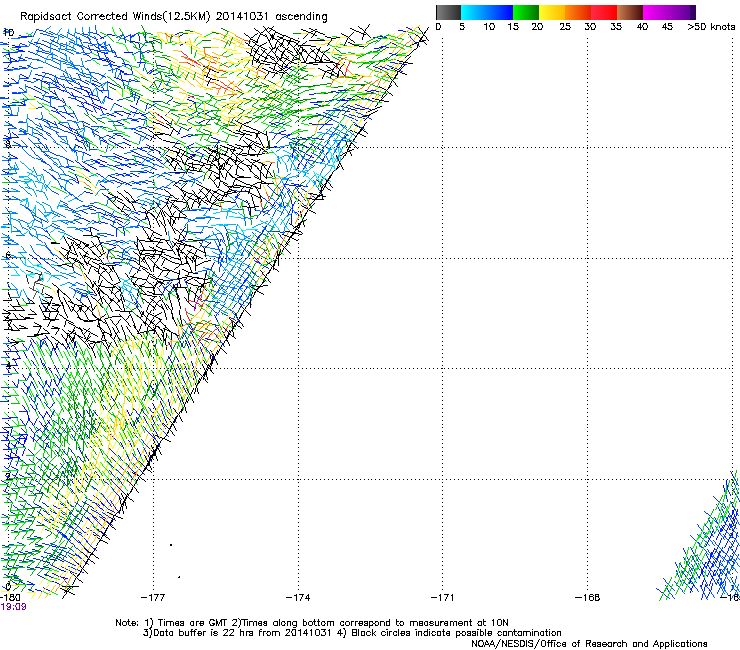Click the red 30-35 knots legend swatch
740x650 pixels.
(604, 12)
